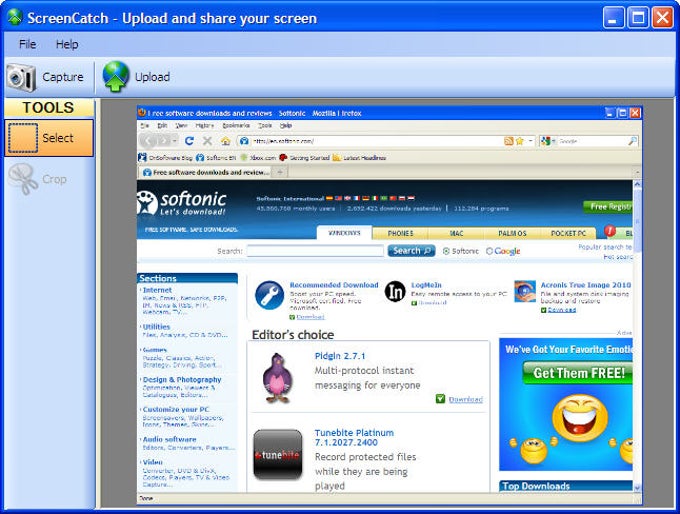Click the Capture camera icon

(21, 77)
